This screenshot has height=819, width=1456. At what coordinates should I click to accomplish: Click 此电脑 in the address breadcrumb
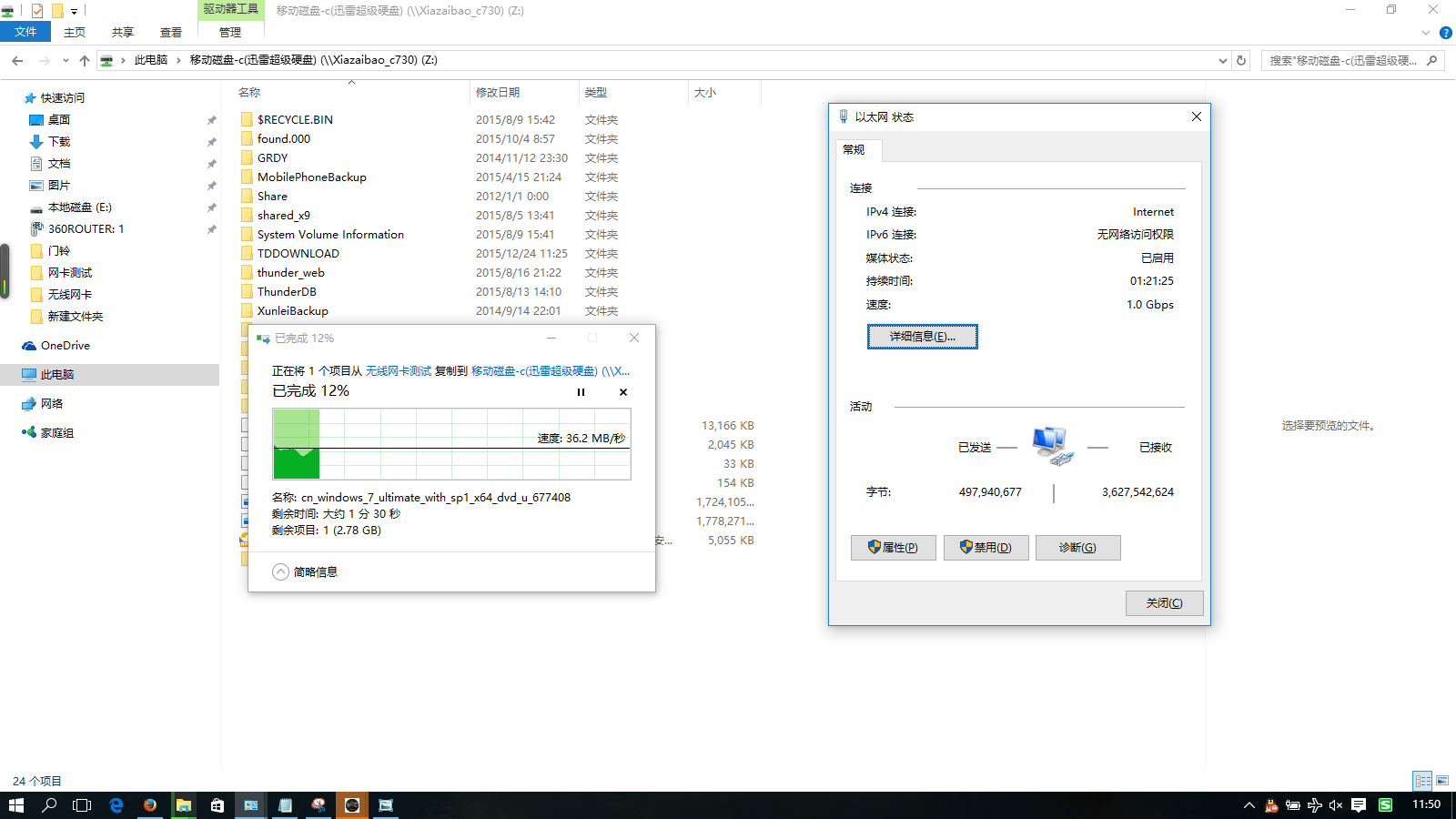151,60
